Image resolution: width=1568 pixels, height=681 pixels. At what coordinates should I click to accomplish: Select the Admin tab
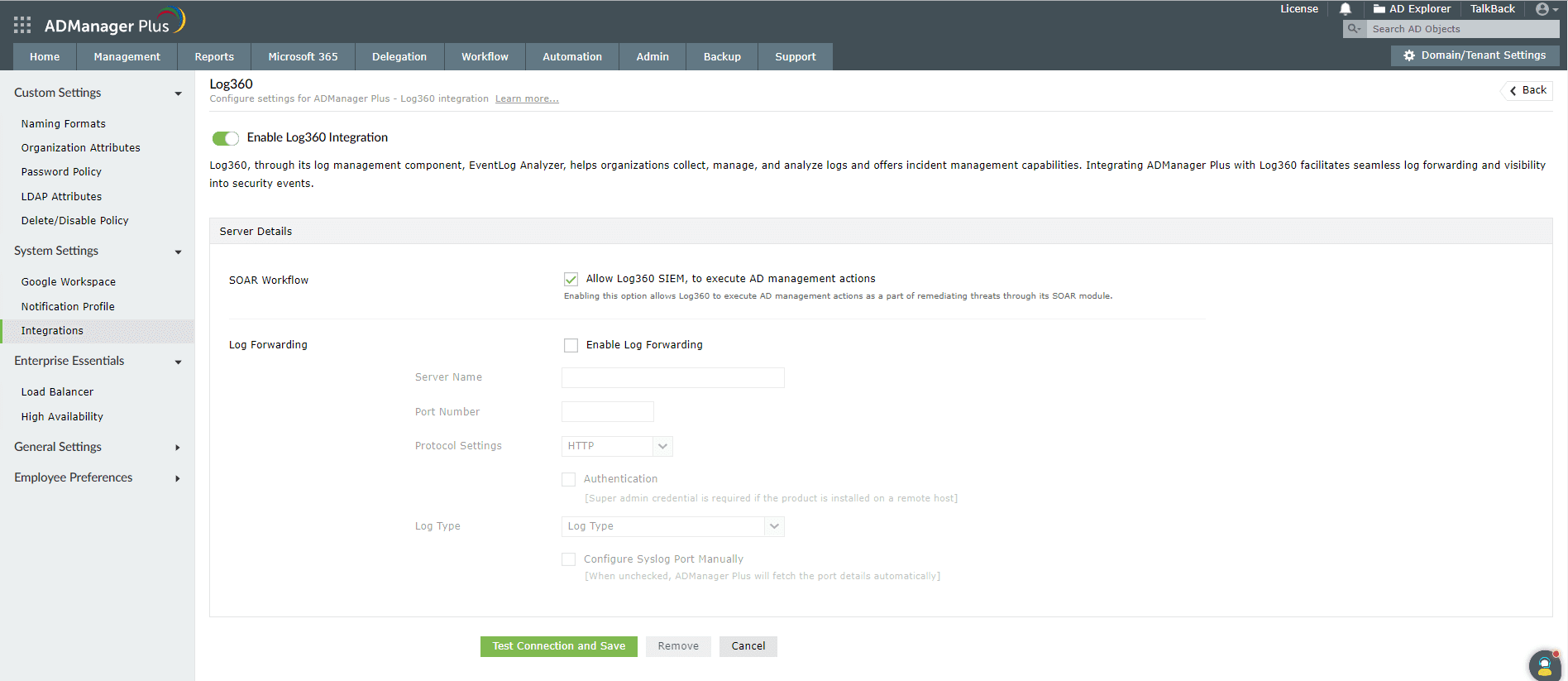[653, 56]
